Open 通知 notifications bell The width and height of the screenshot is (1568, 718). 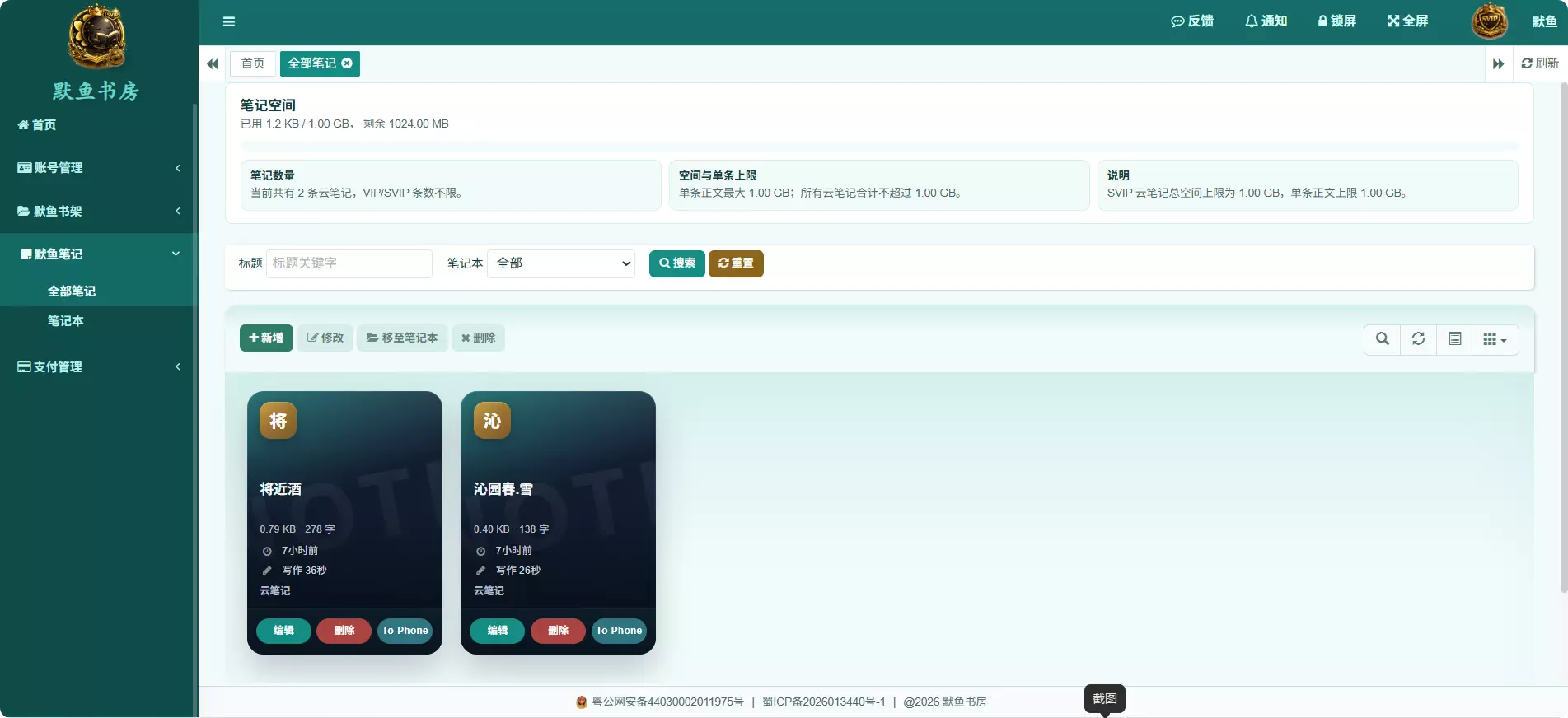point(1266,21)
